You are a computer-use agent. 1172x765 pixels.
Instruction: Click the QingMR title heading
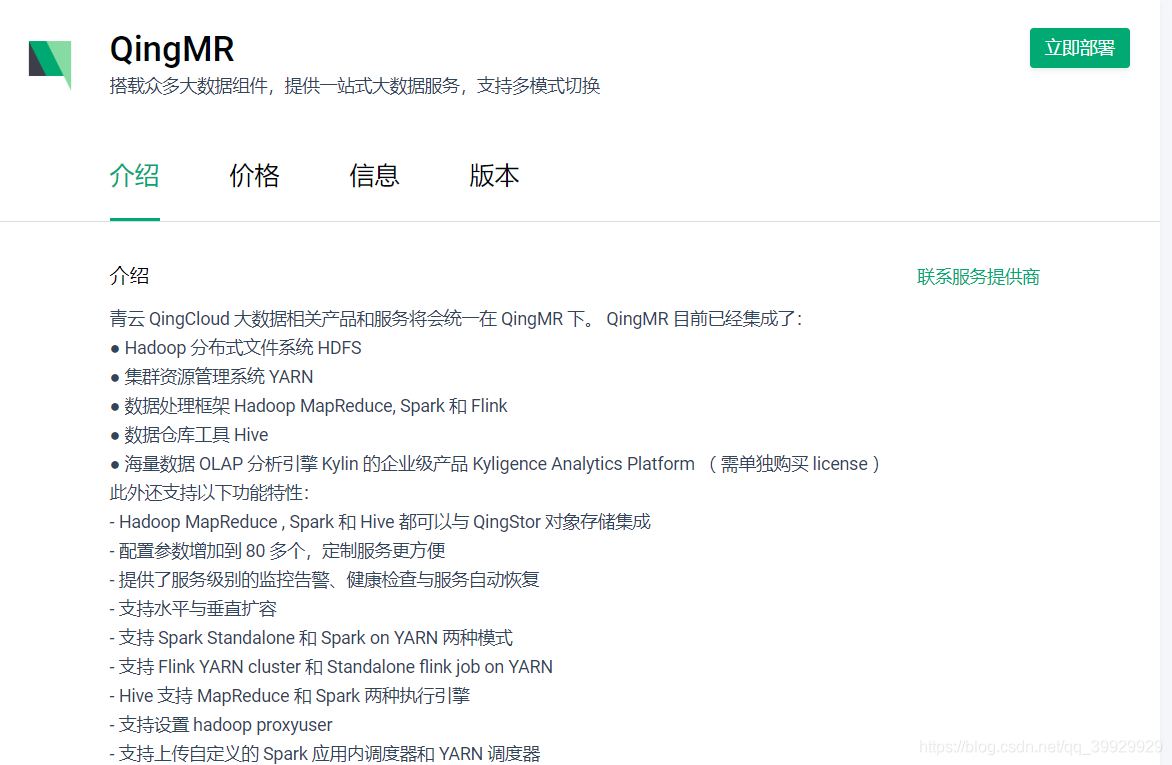point(172,49)
